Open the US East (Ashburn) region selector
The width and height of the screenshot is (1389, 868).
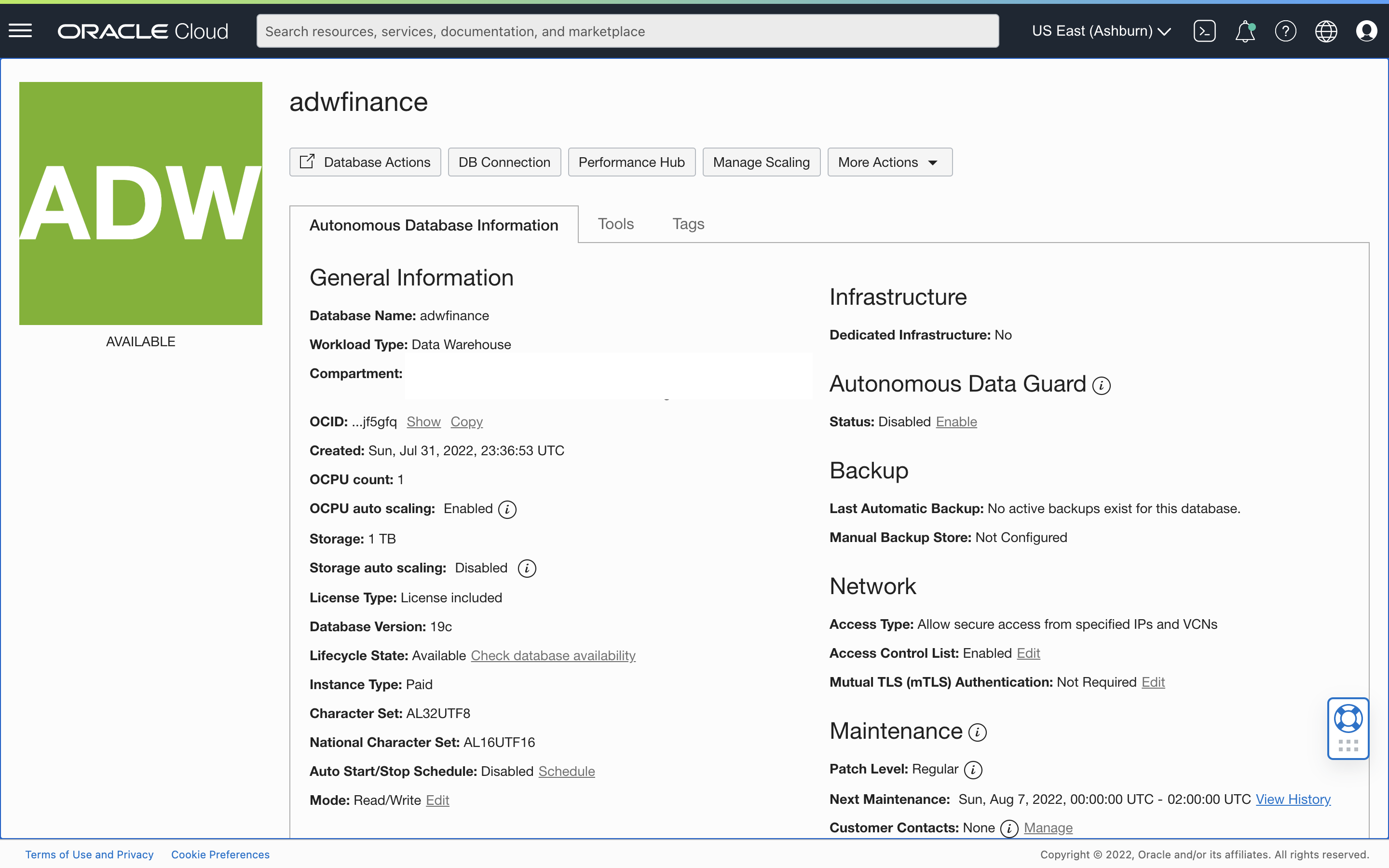coord(1101,31)
